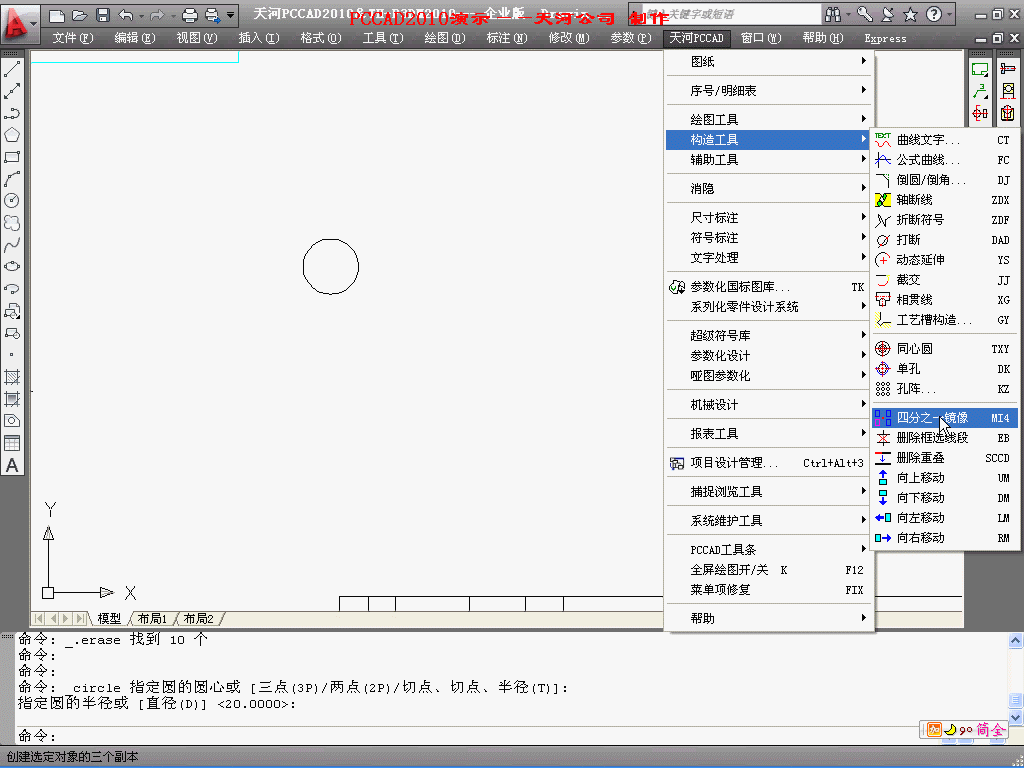Expand the 尺寸标注 submenu

pos(769,217)
